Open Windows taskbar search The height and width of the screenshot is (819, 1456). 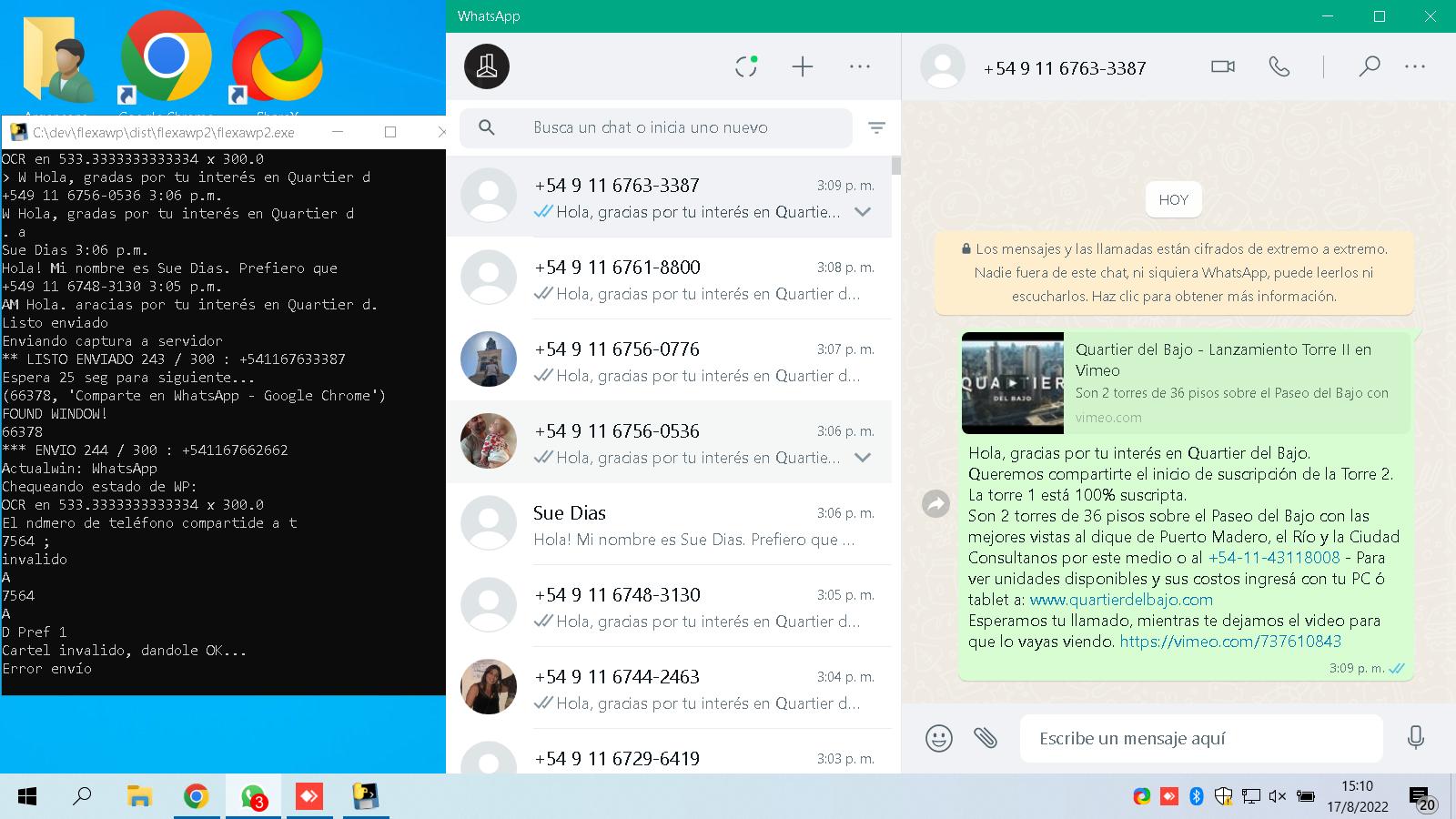pyautogui.click(x=82, y=797)
